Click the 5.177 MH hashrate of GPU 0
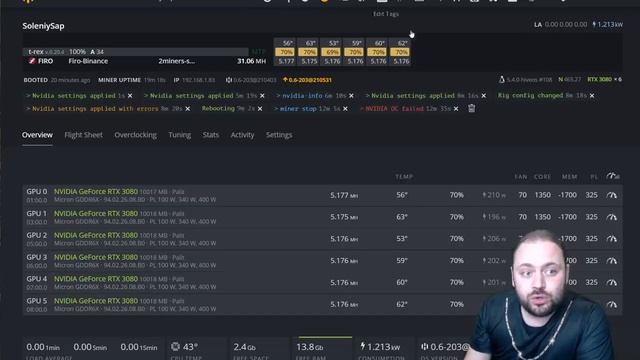This screenshot has width=640, height=360. [344, 196]
